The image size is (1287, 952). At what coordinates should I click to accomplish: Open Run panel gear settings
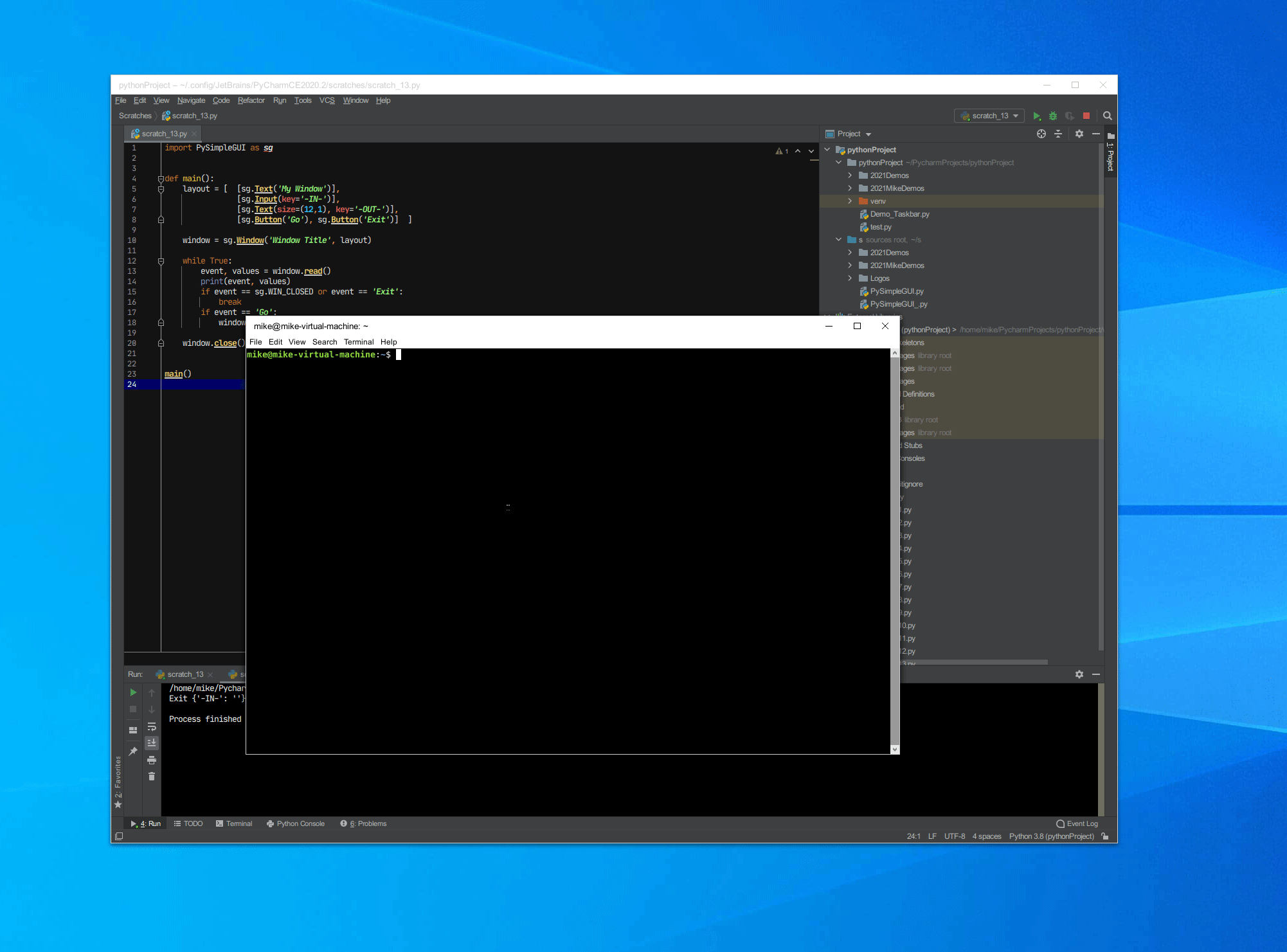pos(1079,674)
